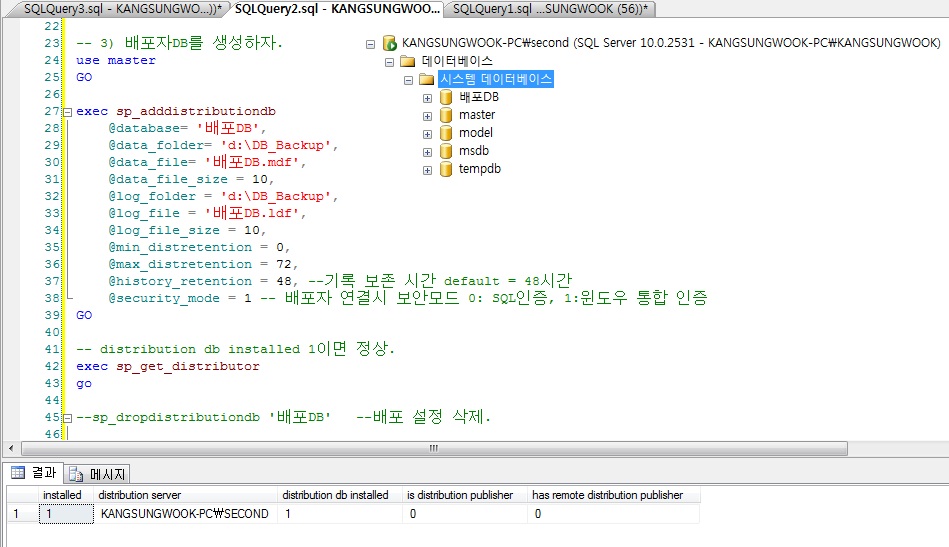Click the tempdb database cylinder icon
This screenshot has width=949, height=547.
(x=446, y=169)
